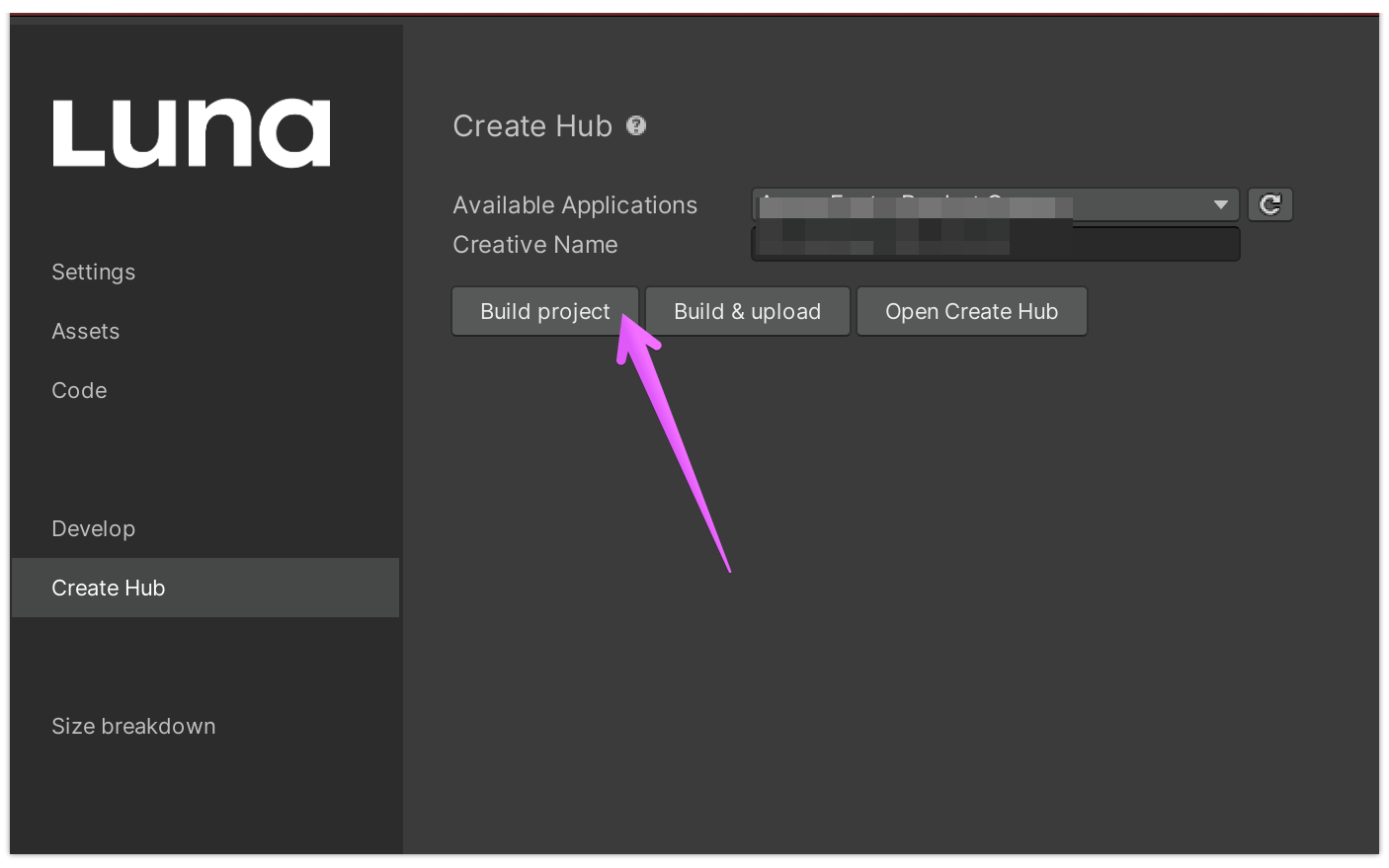The height and width of the screenshot is (868, 1389).
Task: Refresh the available applications list
Action: [1270, 204]
